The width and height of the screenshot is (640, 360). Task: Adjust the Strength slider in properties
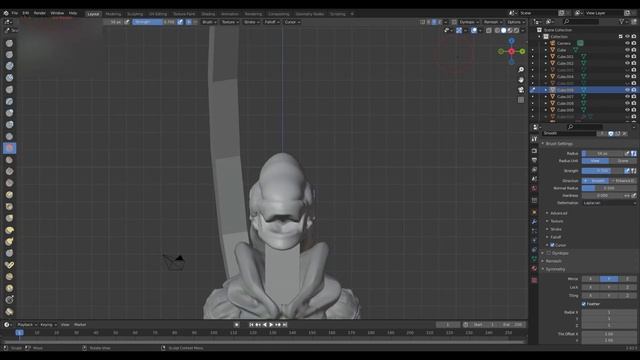(602, 171)
